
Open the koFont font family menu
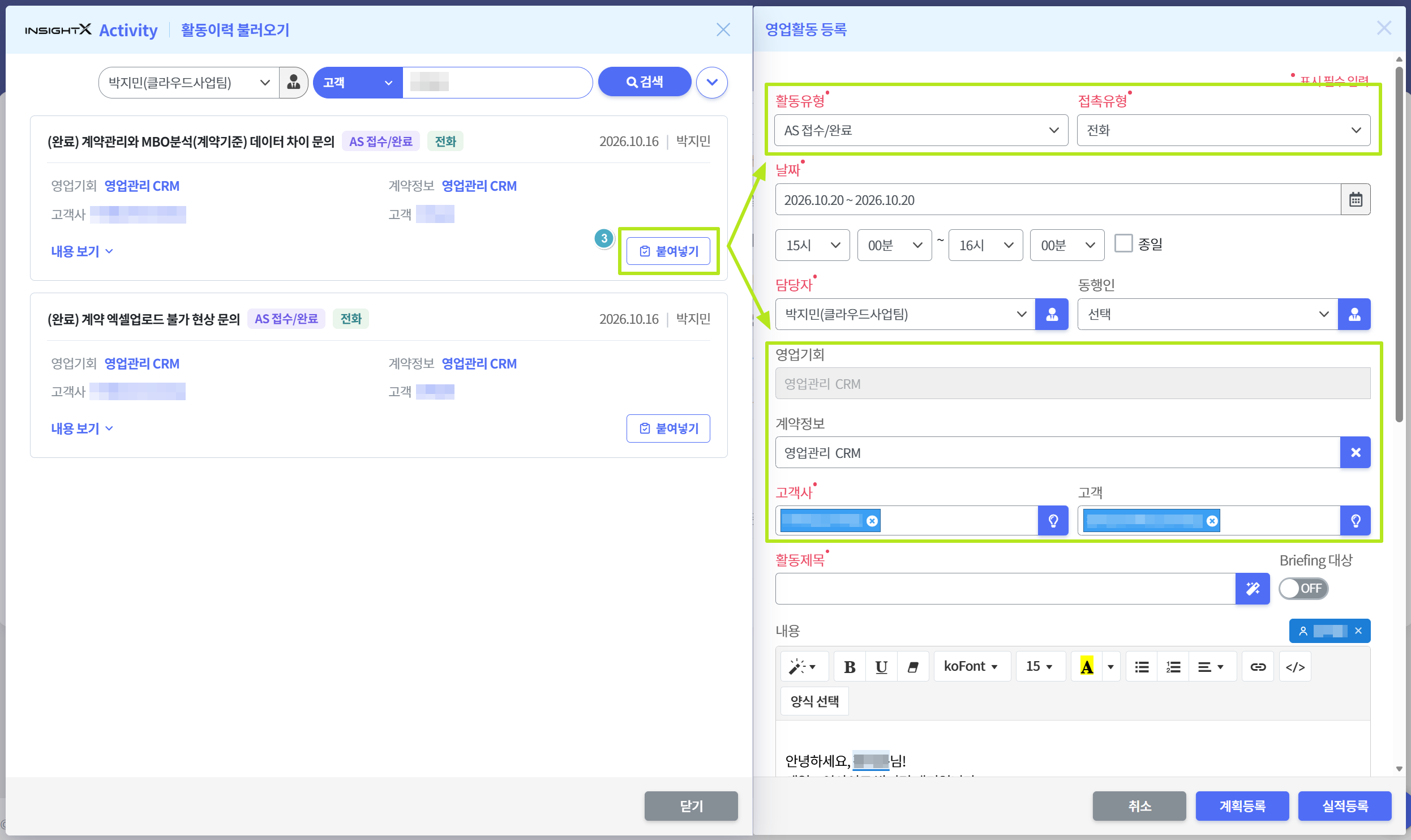pos(972,667)
